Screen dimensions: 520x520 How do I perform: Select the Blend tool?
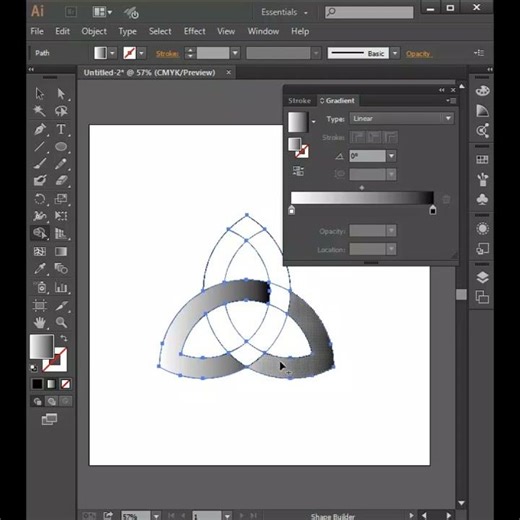tap(61, 268)
